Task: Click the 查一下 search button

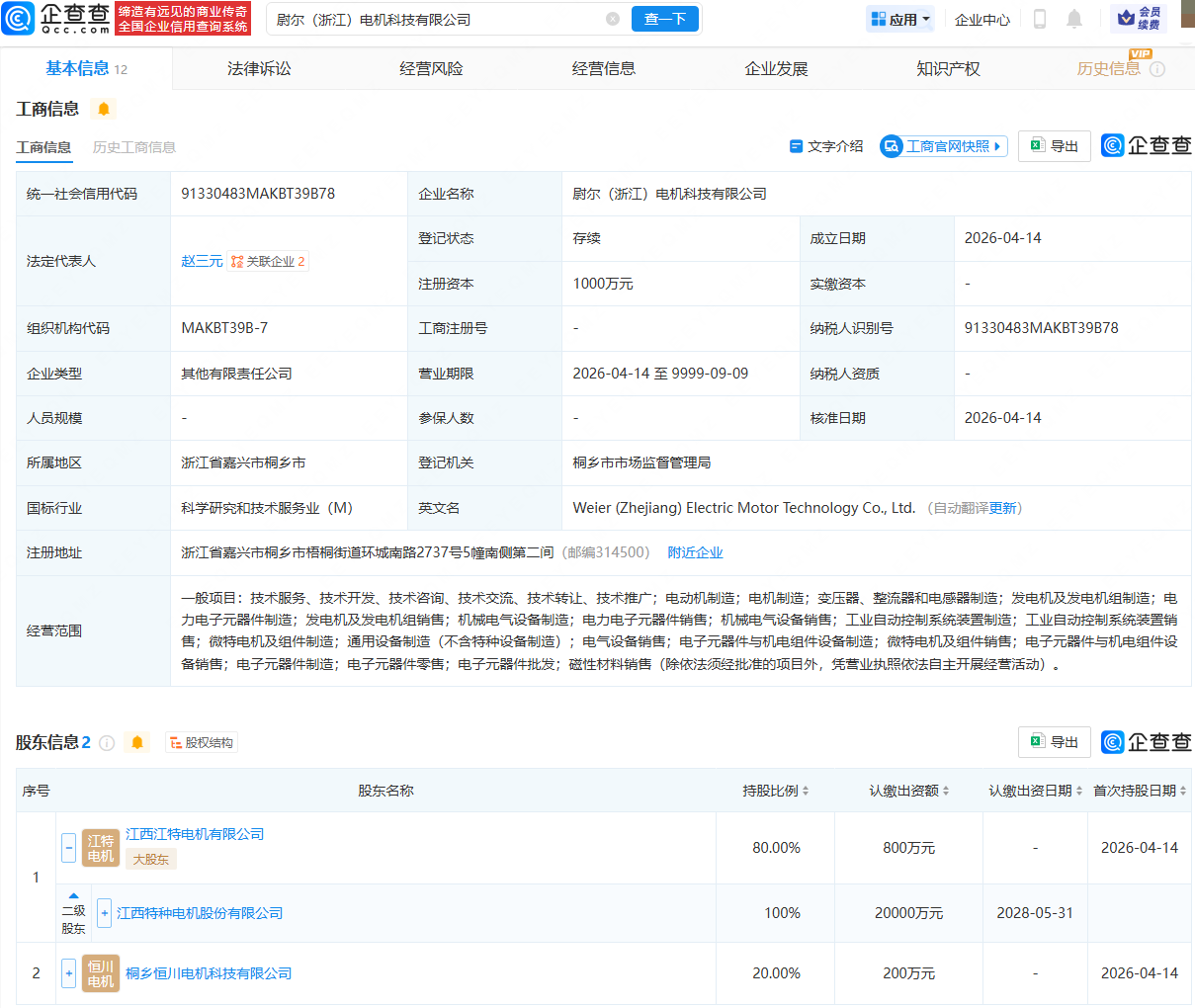Action: click(x=664, y=19)
